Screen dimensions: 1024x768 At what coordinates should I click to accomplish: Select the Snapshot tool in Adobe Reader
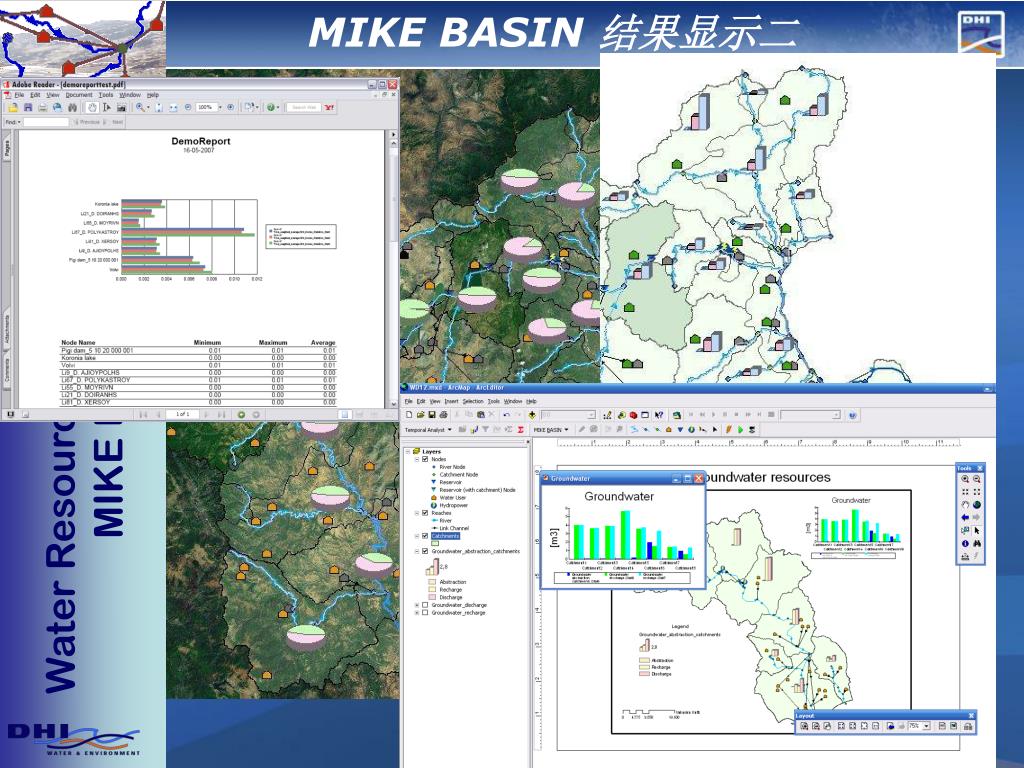point(121,108)
